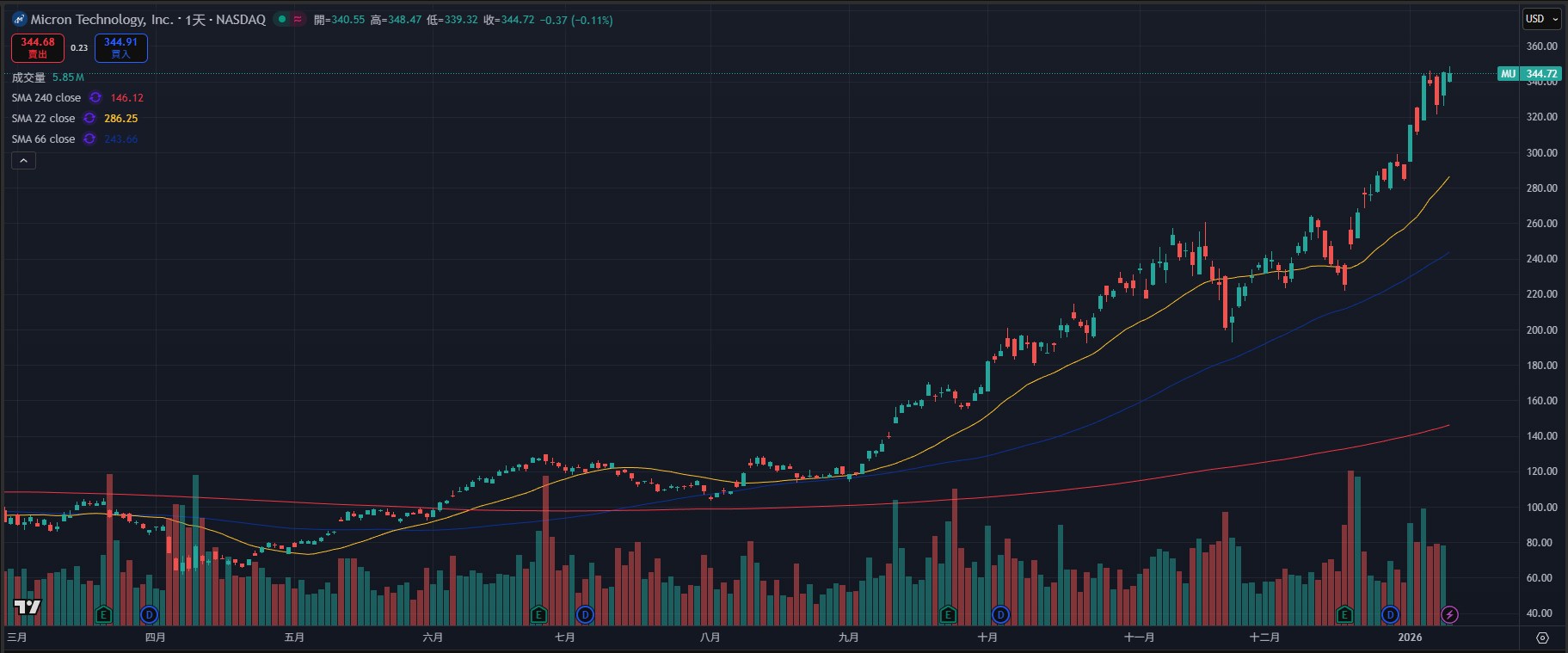
Task: Click the purple lightning event icon
Action: (1449, 614)
